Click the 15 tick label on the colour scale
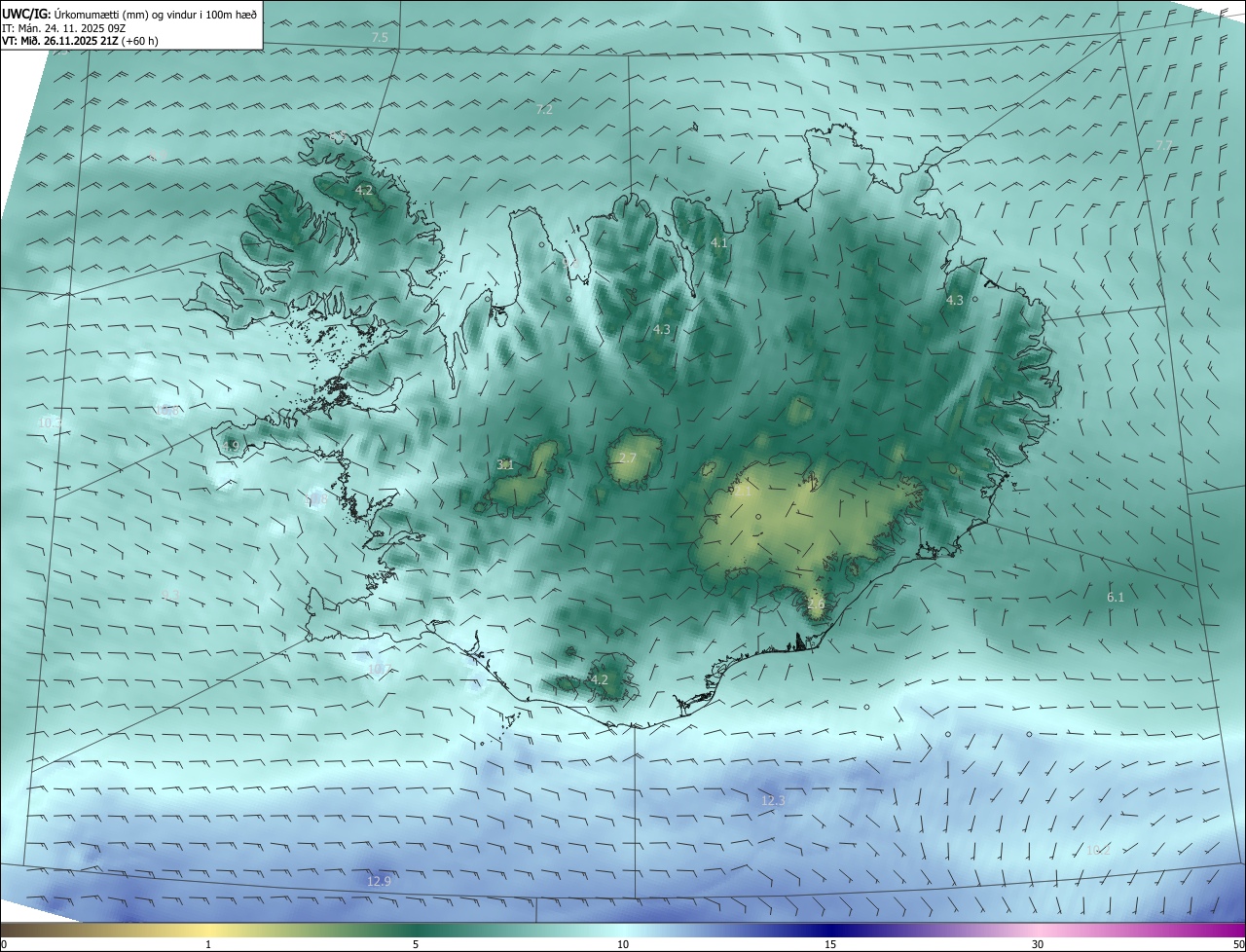 (830, 945)
